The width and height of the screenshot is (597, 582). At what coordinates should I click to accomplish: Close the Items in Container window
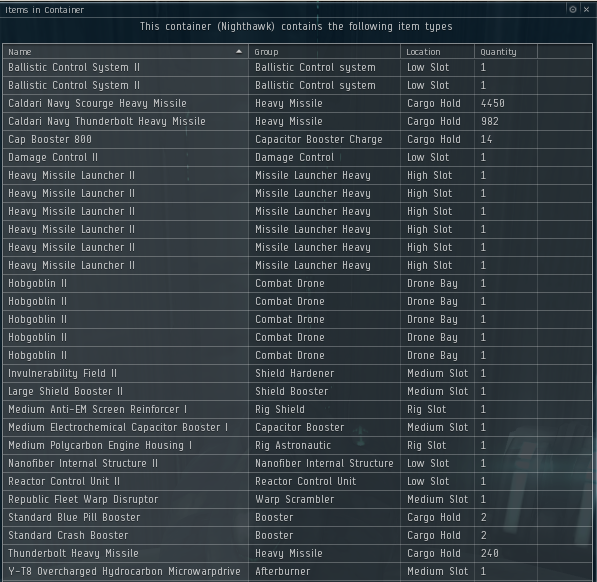(586, 10)
